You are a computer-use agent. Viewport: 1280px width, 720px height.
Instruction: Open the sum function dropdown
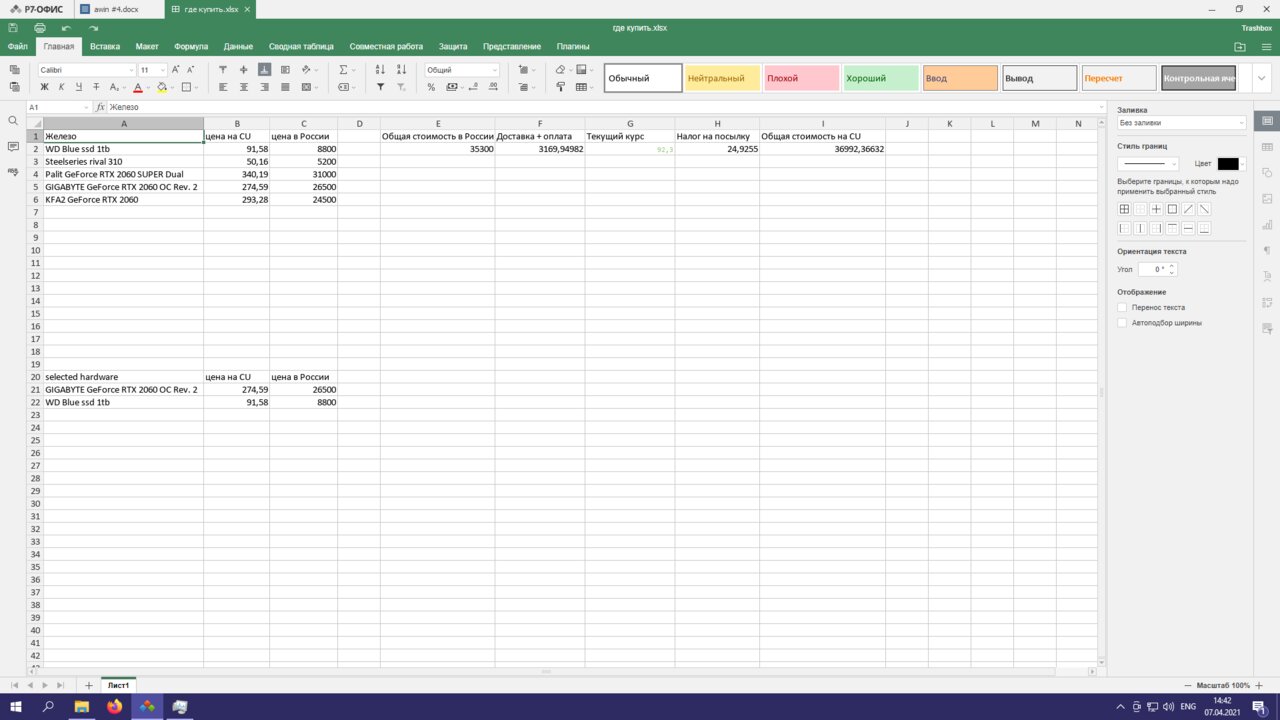354,70
